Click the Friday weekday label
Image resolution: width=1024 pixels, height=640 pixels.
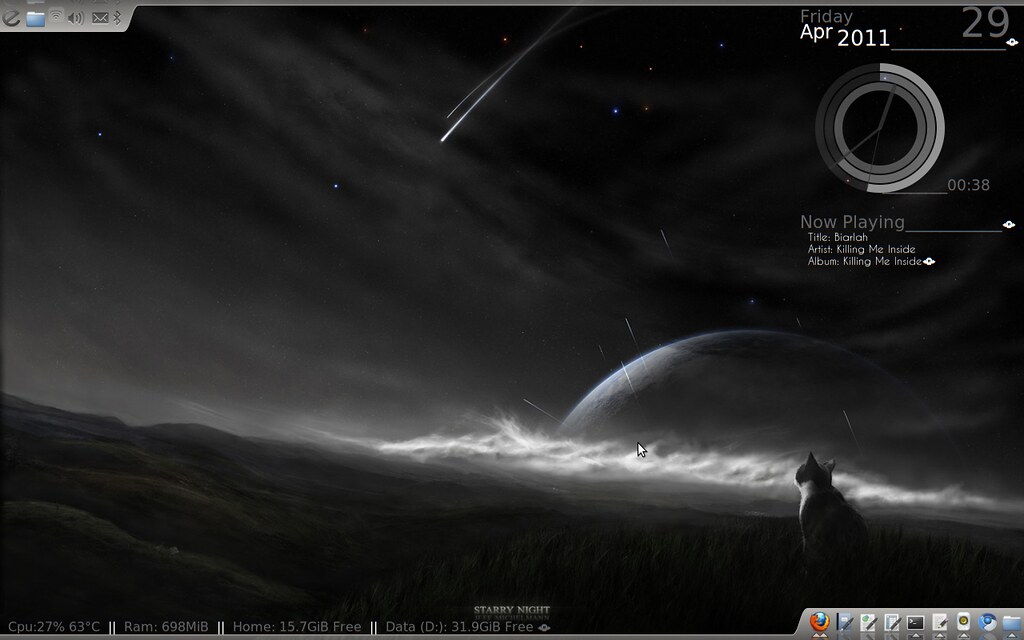826,16
